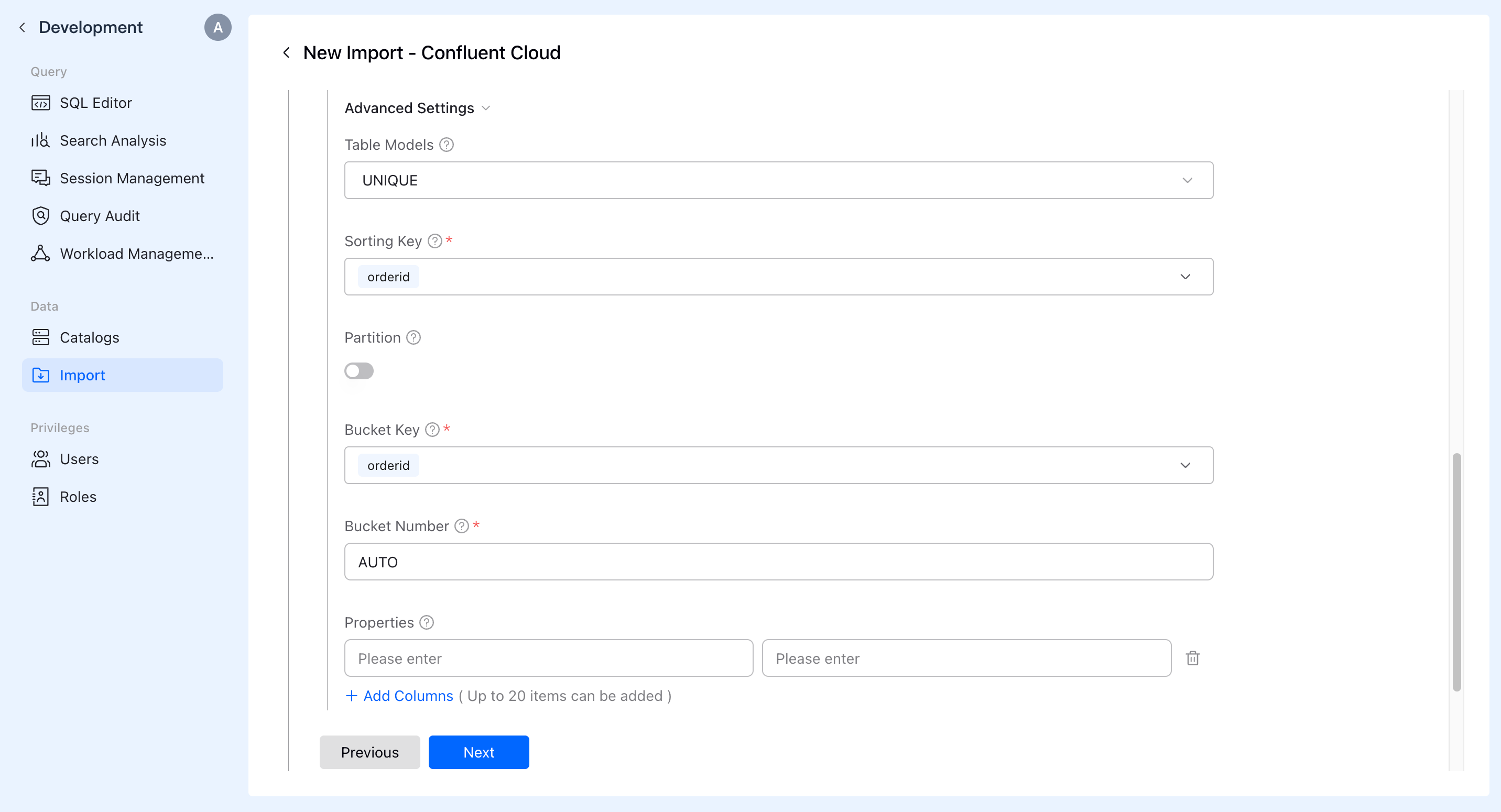The height and width of the screenshot is (812, 1501).
Task: Click help icon next to Table Models
Action: click(447, 145)
